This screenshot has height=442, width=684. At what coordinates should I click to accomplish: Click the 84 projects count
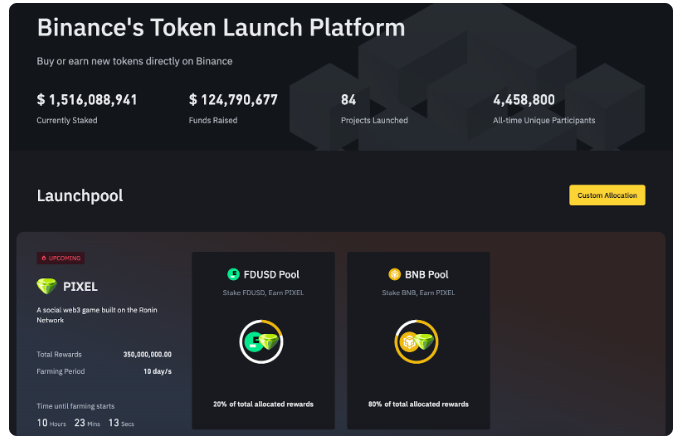(348, 99)
